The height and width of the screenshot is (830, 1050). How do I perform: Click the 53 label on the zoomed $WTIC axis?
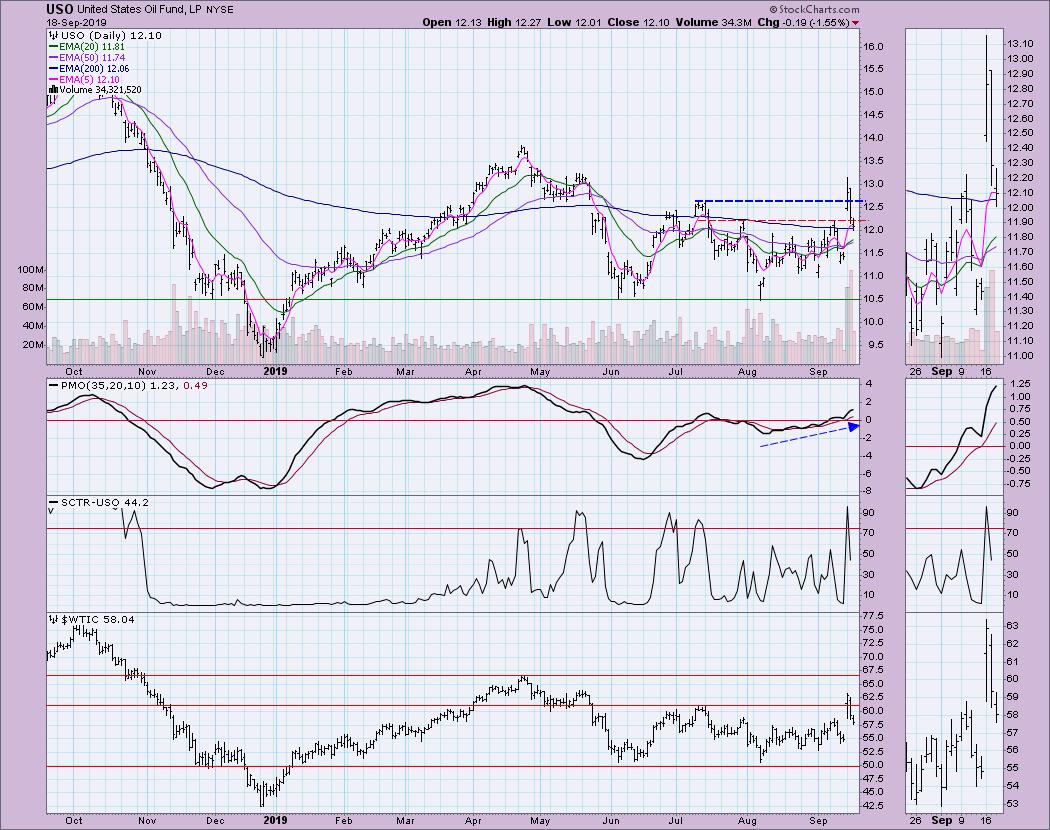coord(1012,804)
